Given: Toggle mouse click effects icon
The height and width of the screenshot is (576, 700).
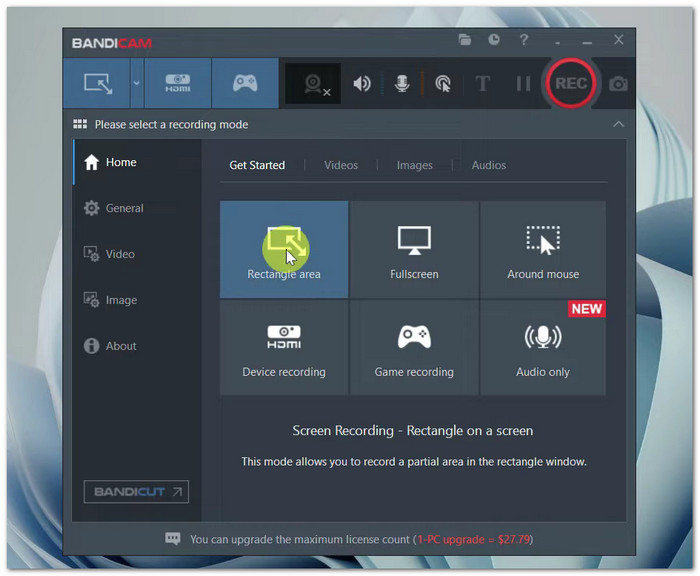Looking at the screenshot, I should click(442, 83).
